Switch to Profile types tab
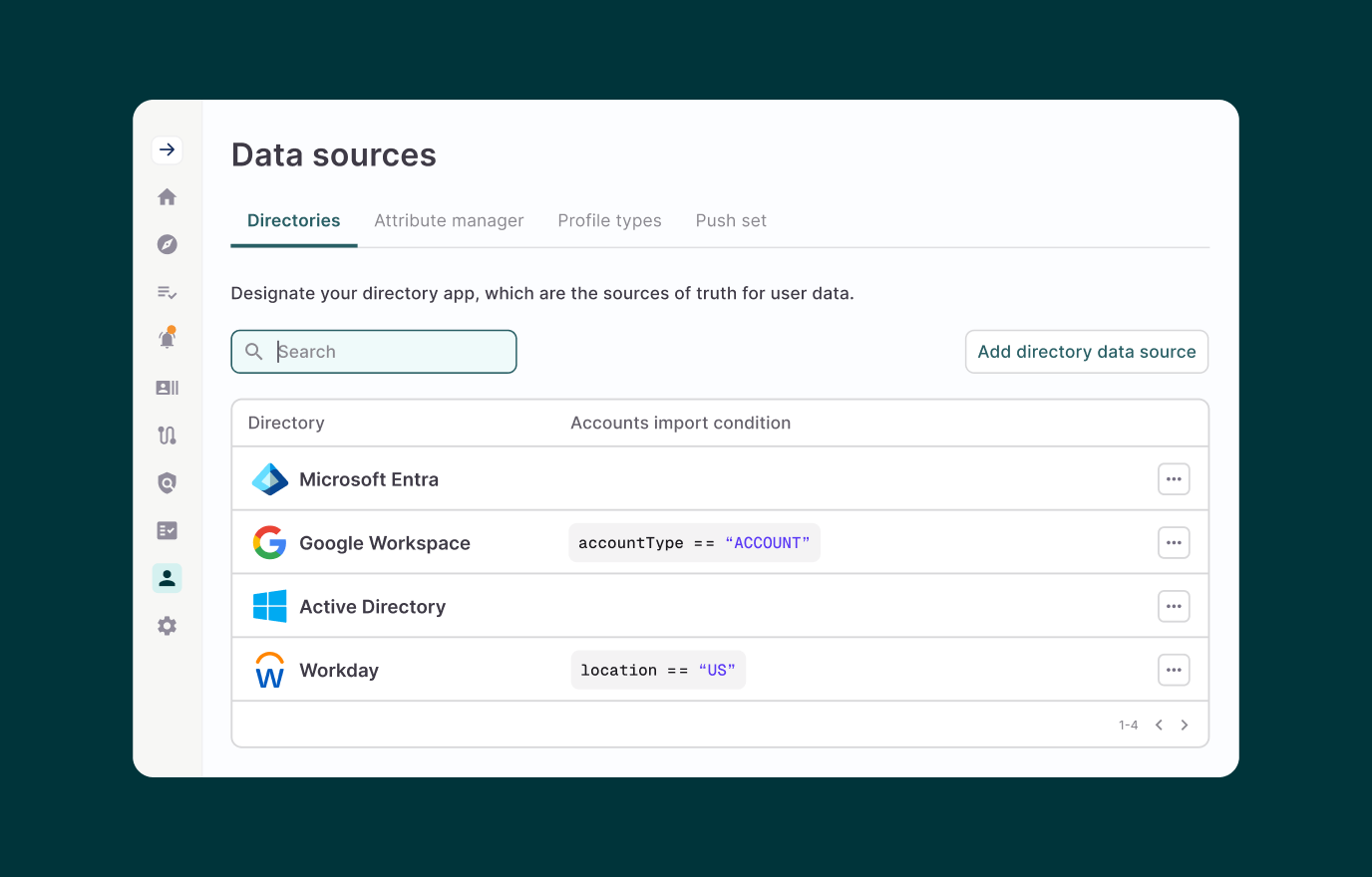 pos(609,220)
